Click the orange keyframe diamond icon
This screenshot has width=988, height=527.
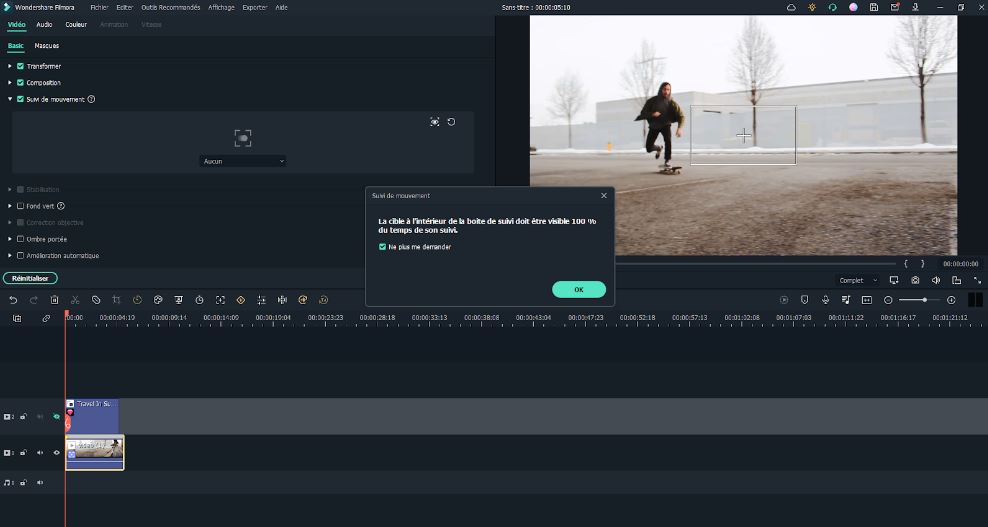pos(241,300)
